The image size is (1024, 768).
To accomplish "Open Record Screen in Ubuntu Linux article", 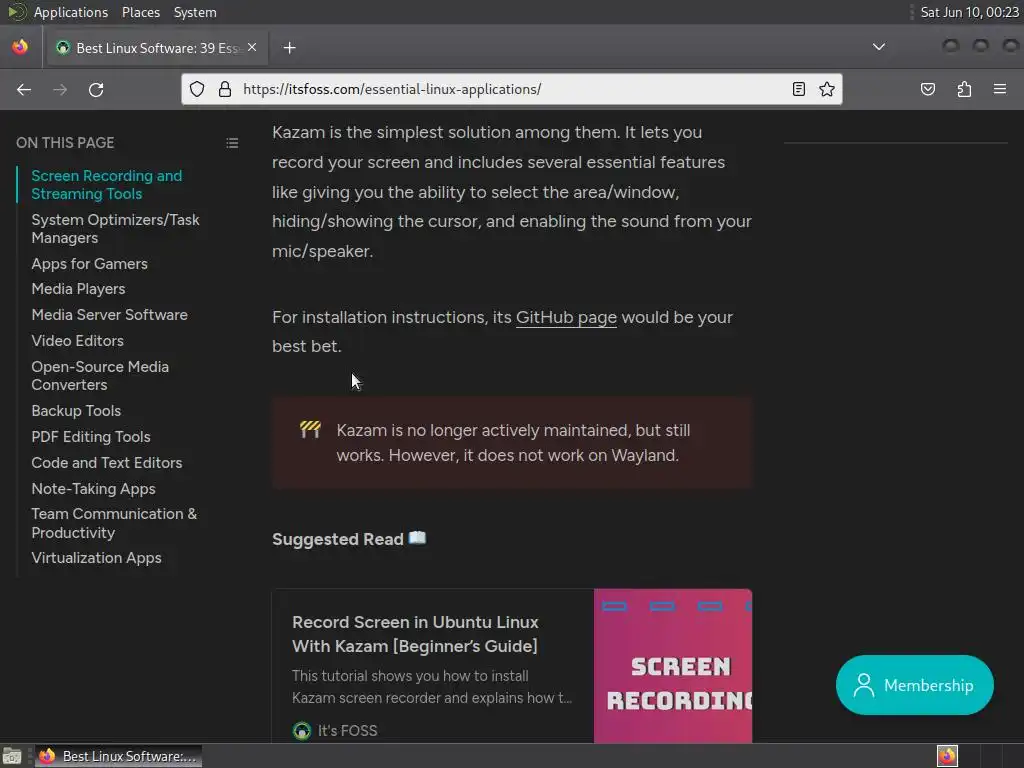I will [415, 634].
